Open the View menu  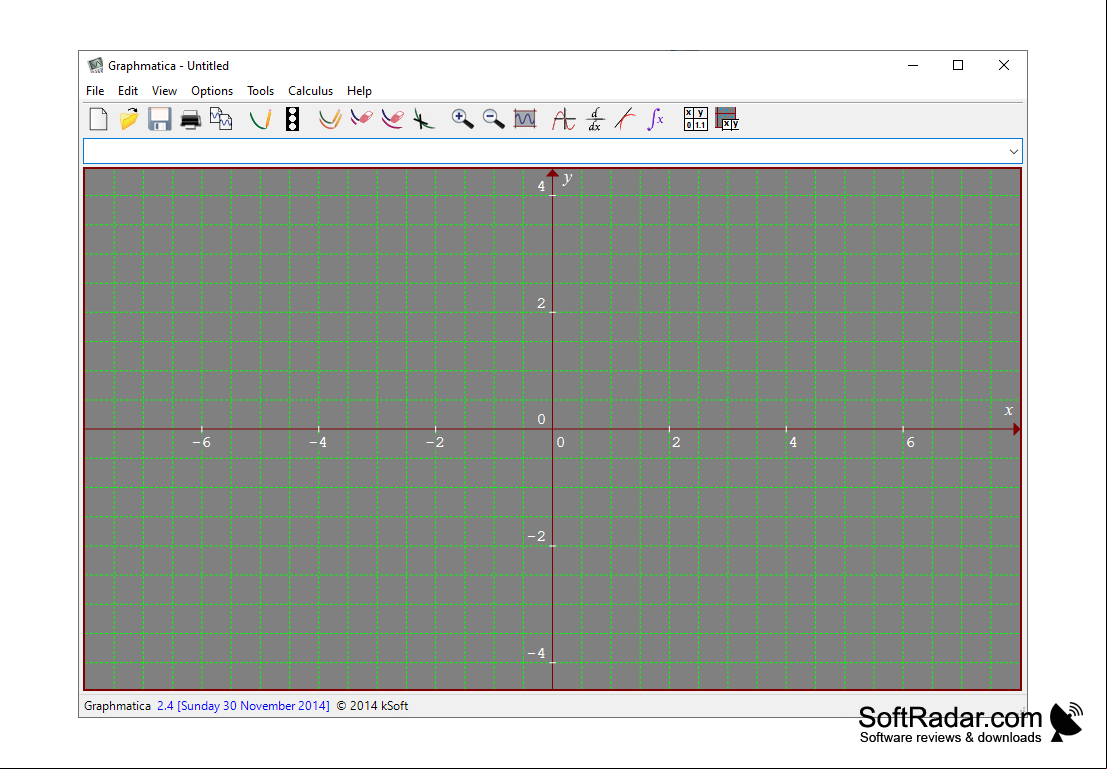(164, 91)
